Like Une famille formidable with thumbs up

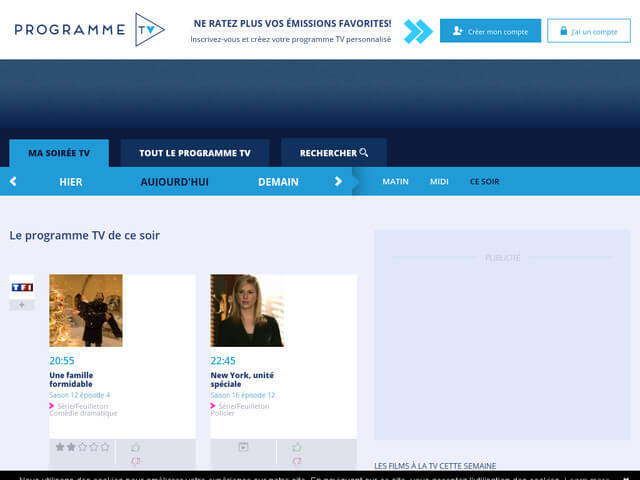[136, 447]
